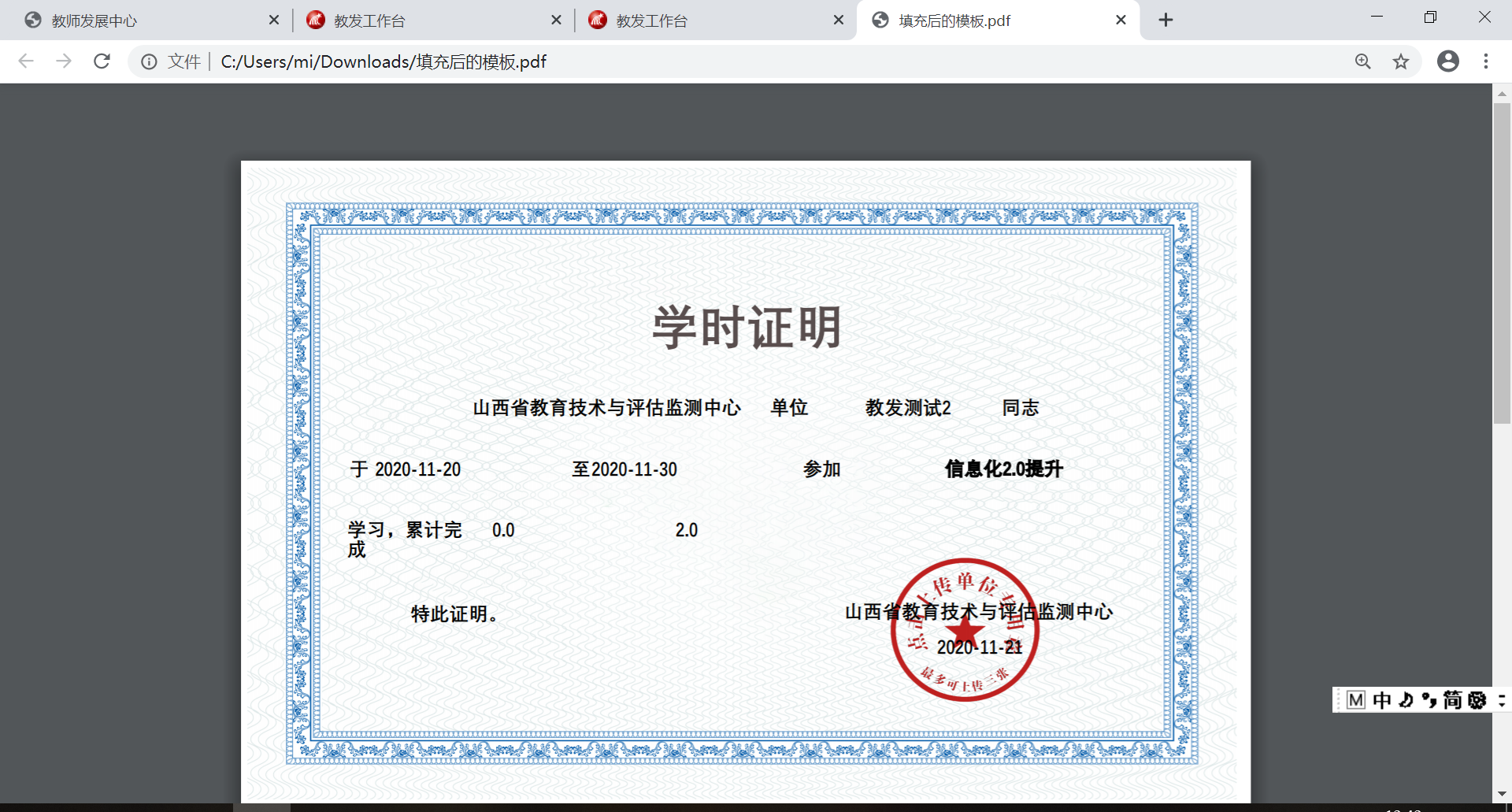Click the vertical scrollbar down arrow

[1502, 794]
